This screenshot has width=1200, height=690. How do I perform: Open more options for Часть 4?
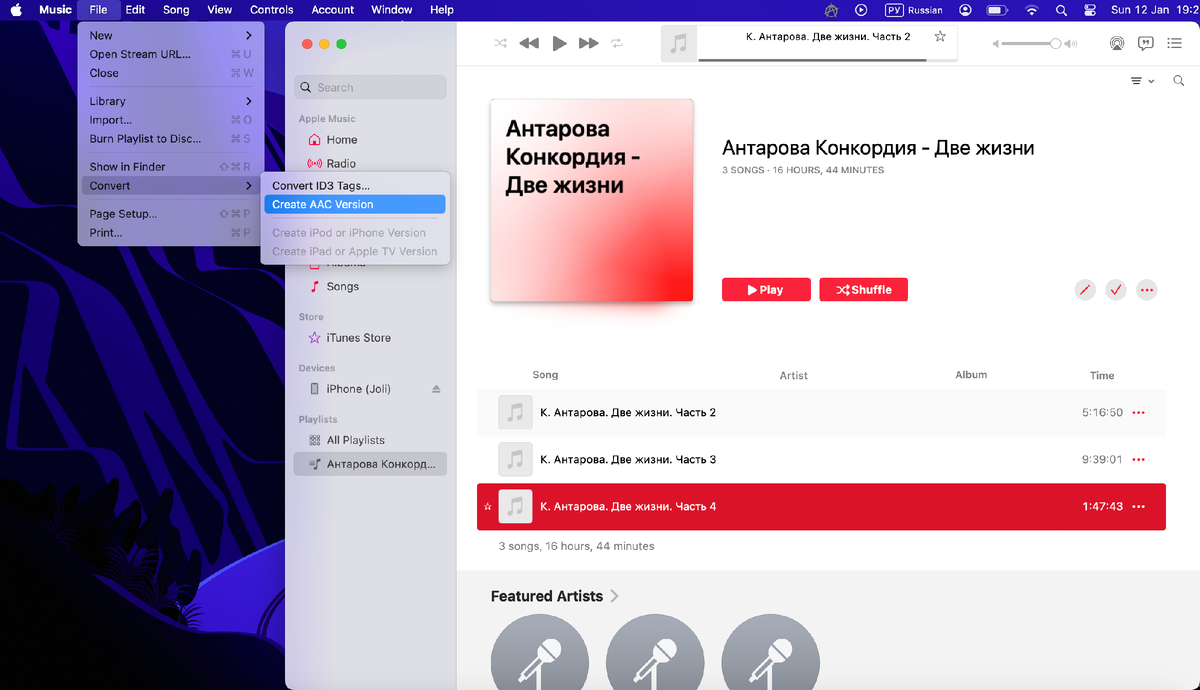[1138, 507]
